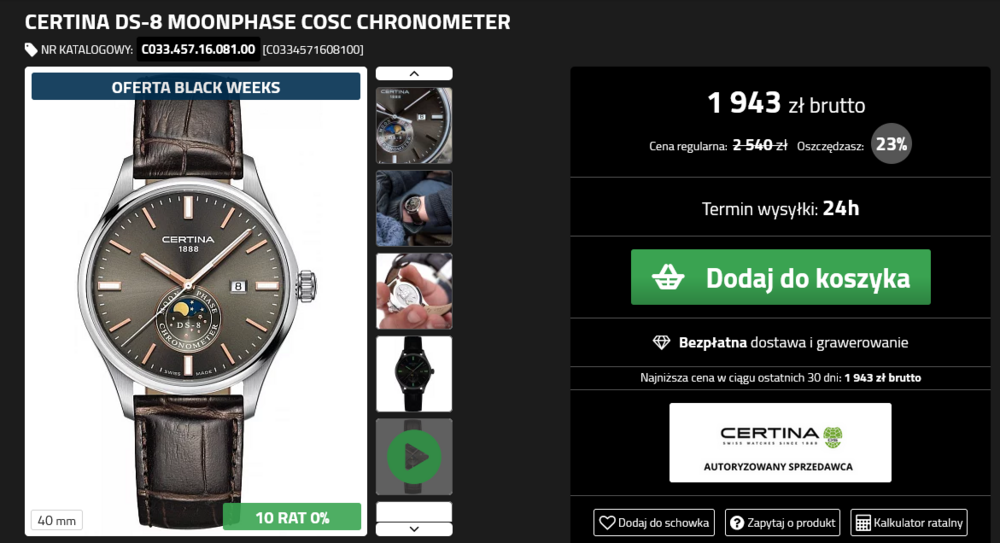Click the catalog number tag icon
Image resolution: width=1000 pixels, height=543 pixels.
31,49
